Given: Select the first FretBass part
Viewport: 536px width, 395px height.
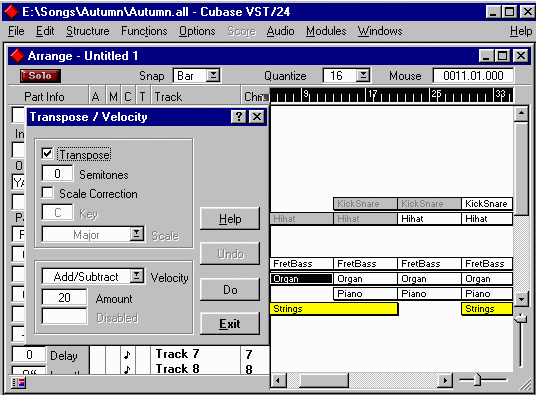Looking at the screenshot, I should [302, 264].
